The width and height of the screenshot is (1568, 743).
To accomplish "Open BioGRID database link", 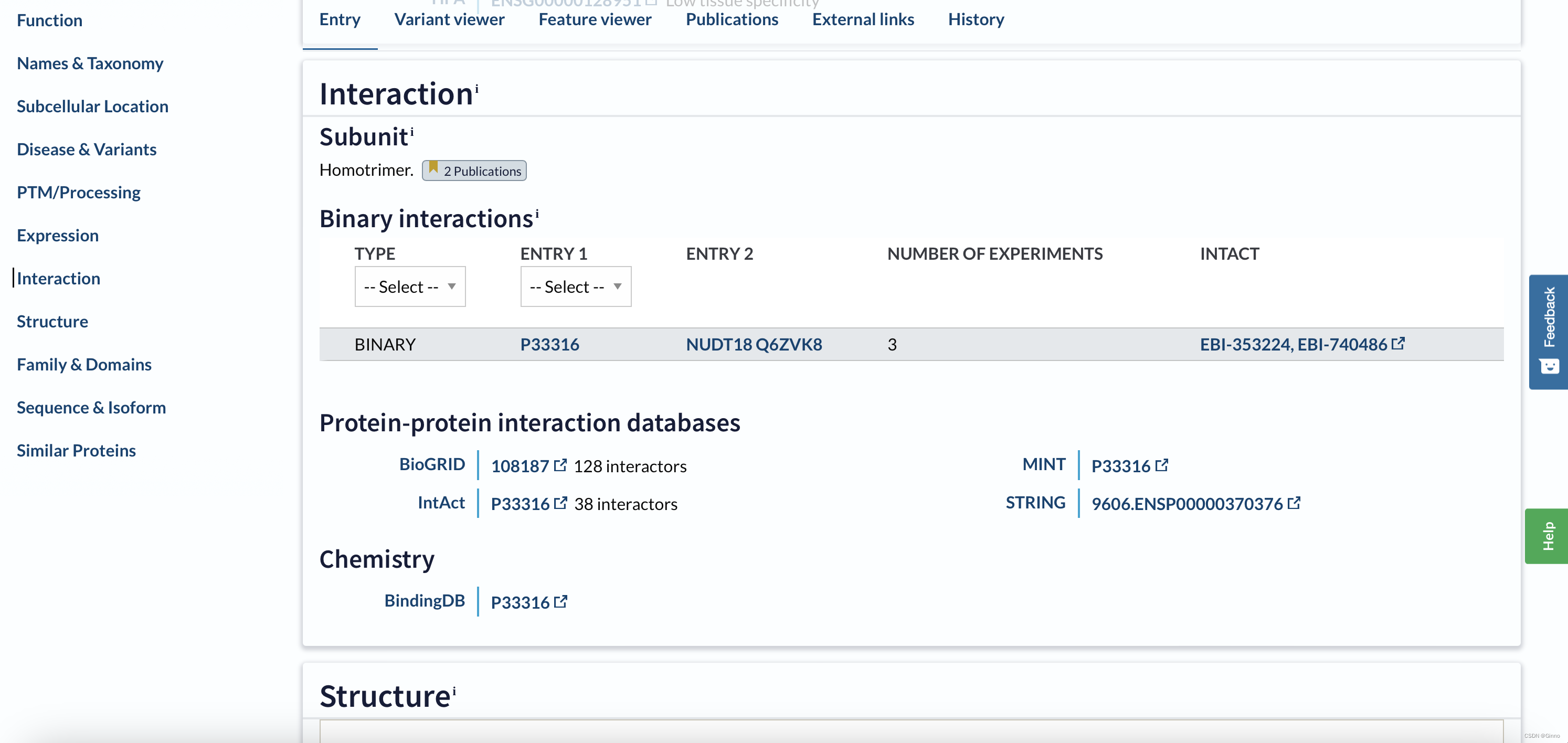I will click(x=431, y=464).
